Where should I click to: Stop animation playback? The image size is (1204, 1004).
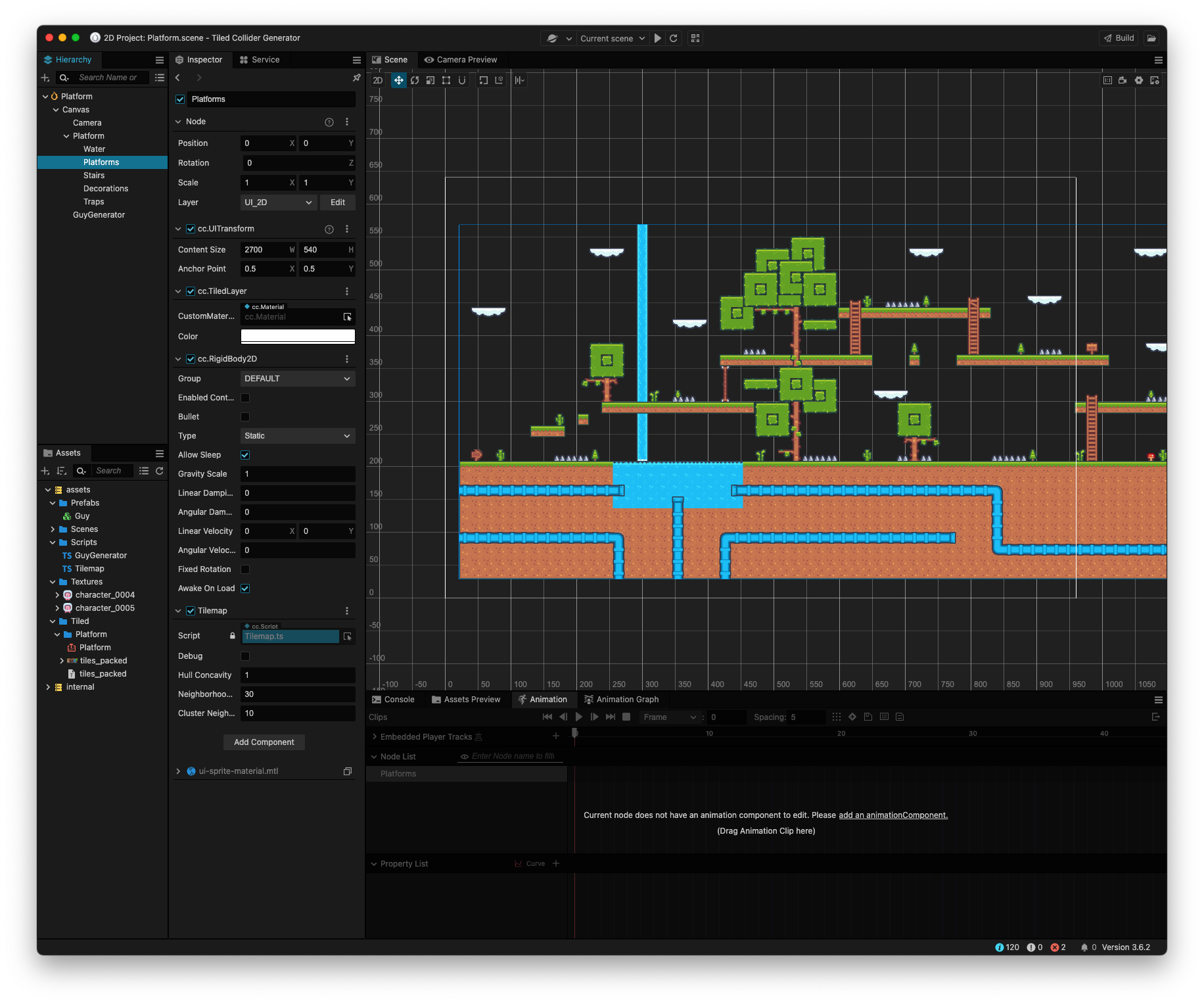click(x=626, y=717)
